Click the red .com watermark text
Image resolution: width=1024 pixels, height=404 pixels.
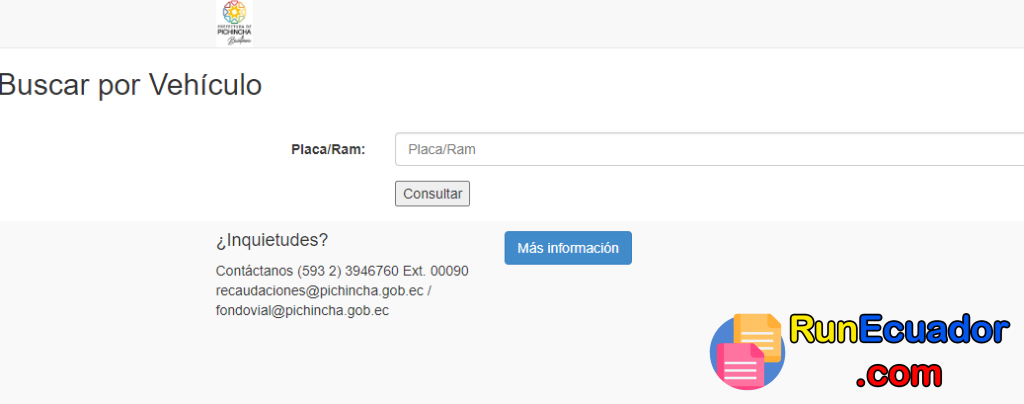pos(899,374)
